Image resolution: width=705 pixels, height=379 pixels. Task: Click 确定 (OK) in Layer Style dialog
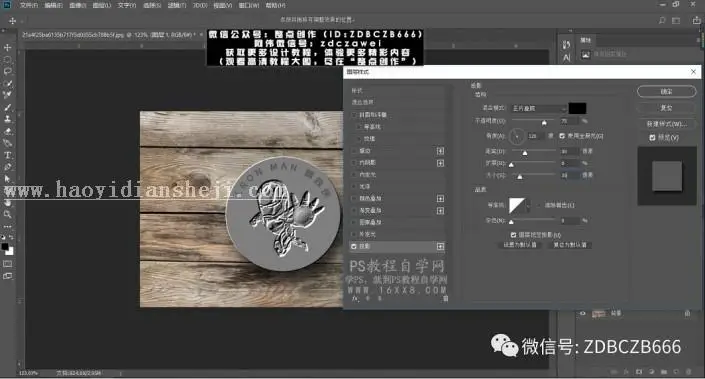click(667, 91)
